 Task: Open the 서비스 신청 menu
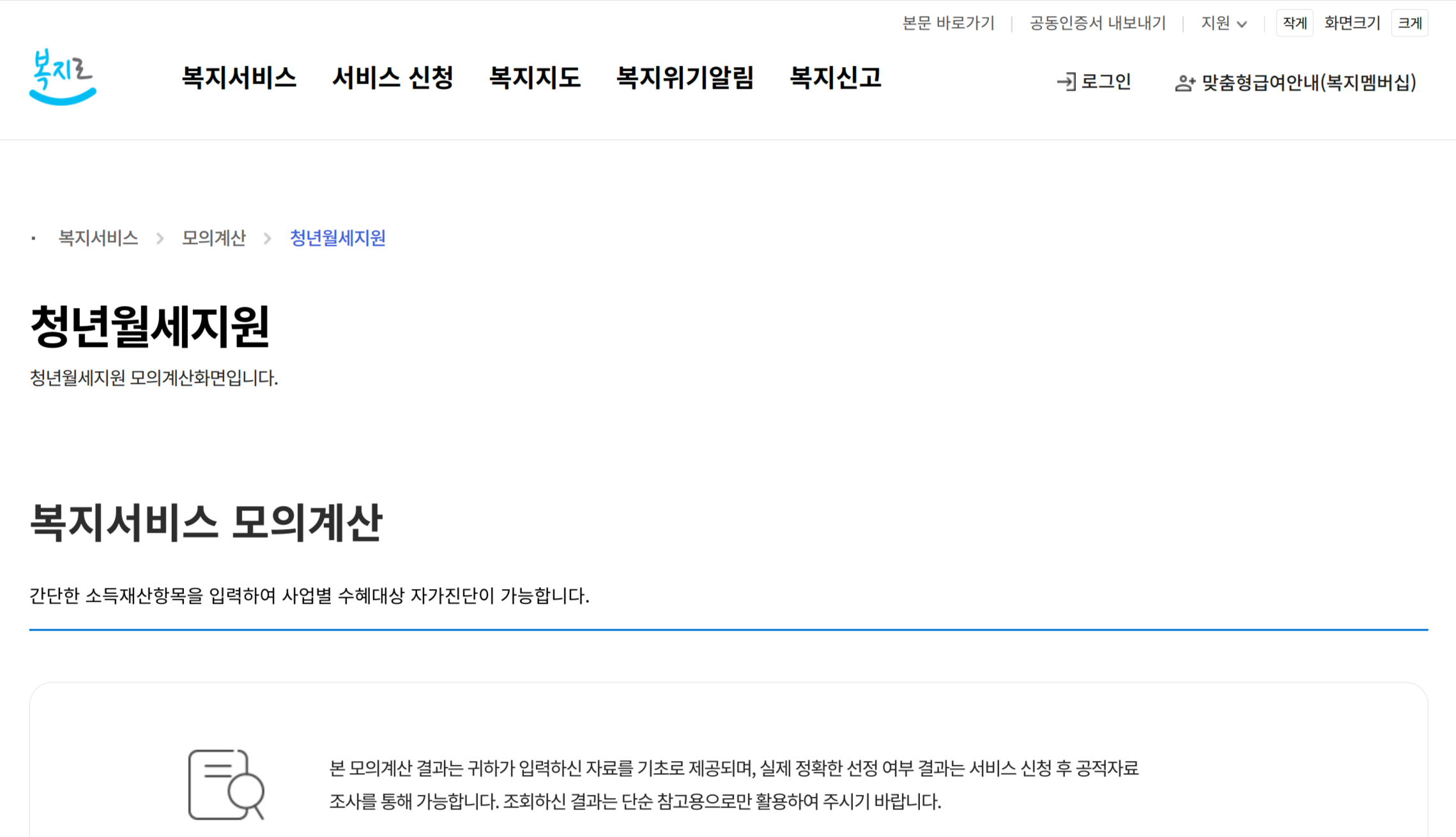tap(392, 78)
